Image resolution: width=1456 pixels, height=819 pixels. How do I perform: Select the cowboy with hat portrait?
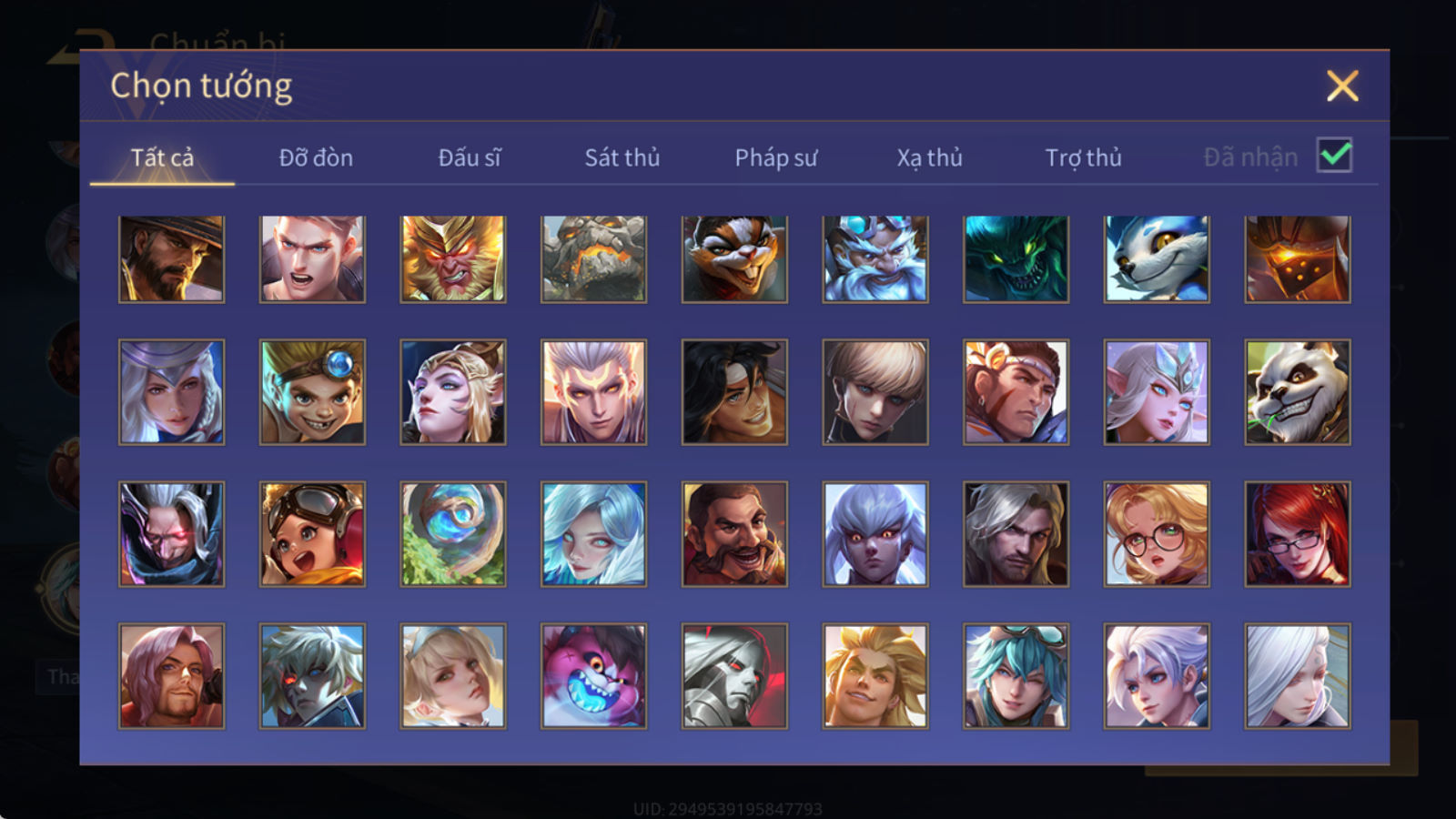(x=171, y=259)
